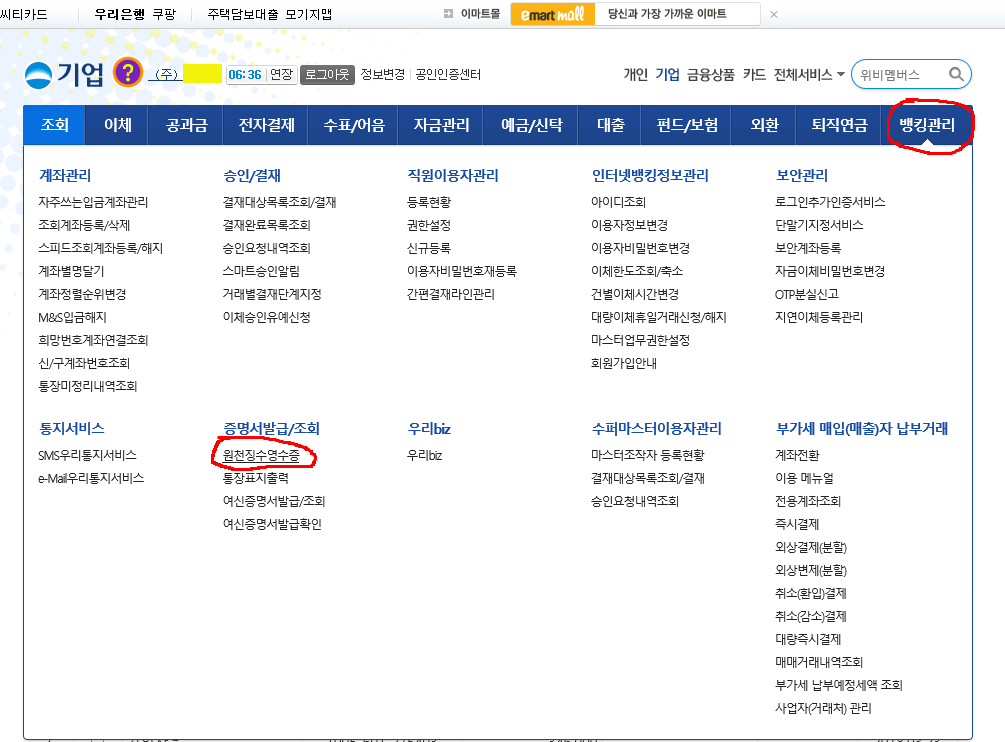Switch to 개인 banking
The width and height of the screenshot is (1005, 742).
635,74
